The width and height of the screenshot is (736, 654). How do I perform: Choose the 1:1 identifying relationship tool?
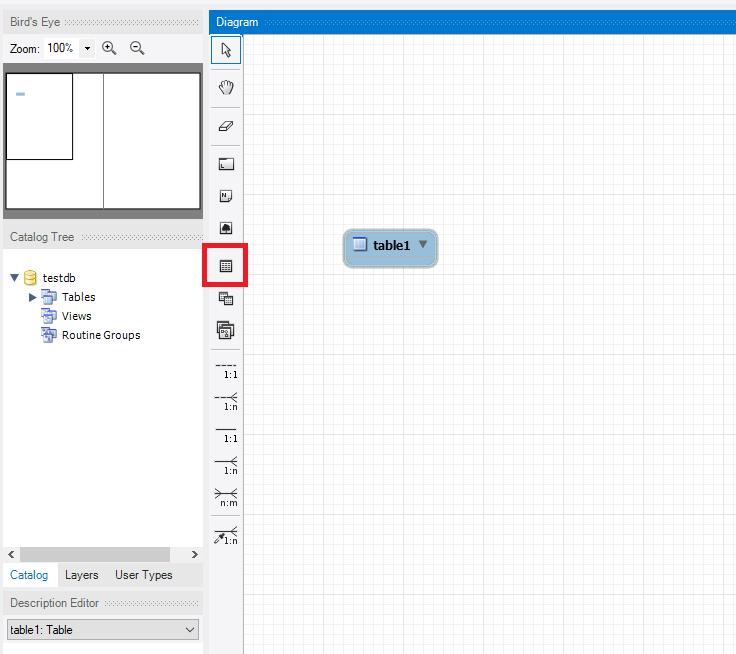tap(226, 434)
